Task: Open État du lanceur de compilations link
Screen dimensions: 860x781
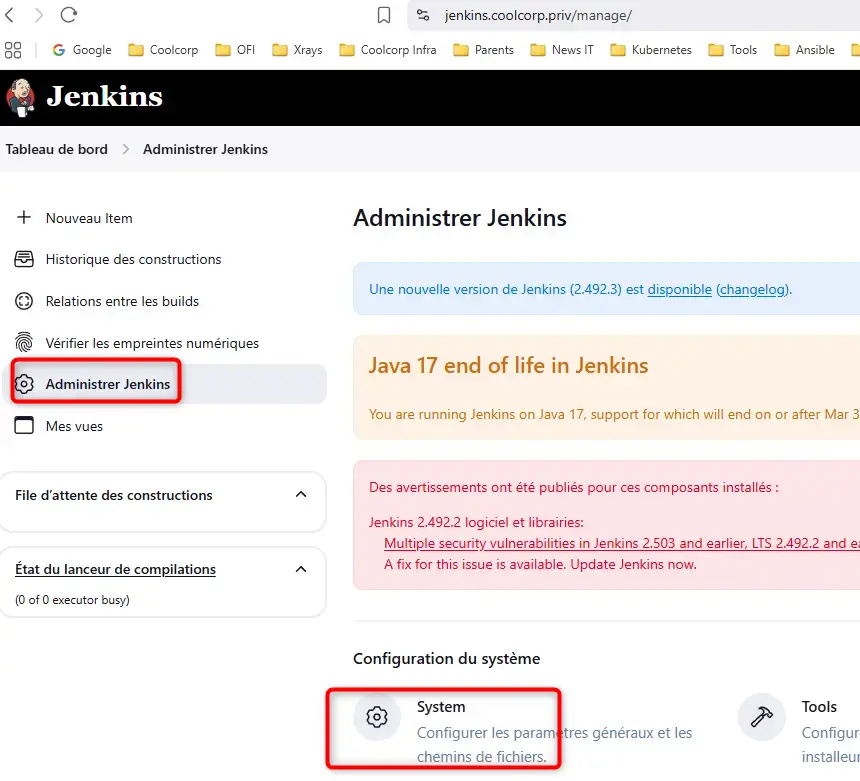Action: [115, 569]
